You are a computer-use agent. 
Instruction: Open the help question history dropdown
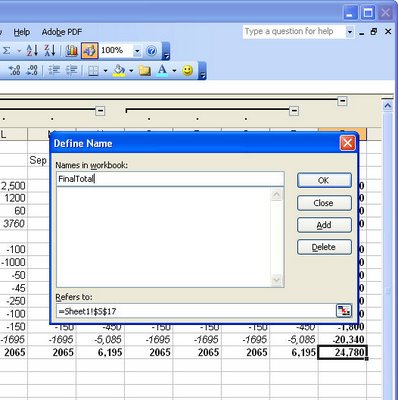point(350,32)
